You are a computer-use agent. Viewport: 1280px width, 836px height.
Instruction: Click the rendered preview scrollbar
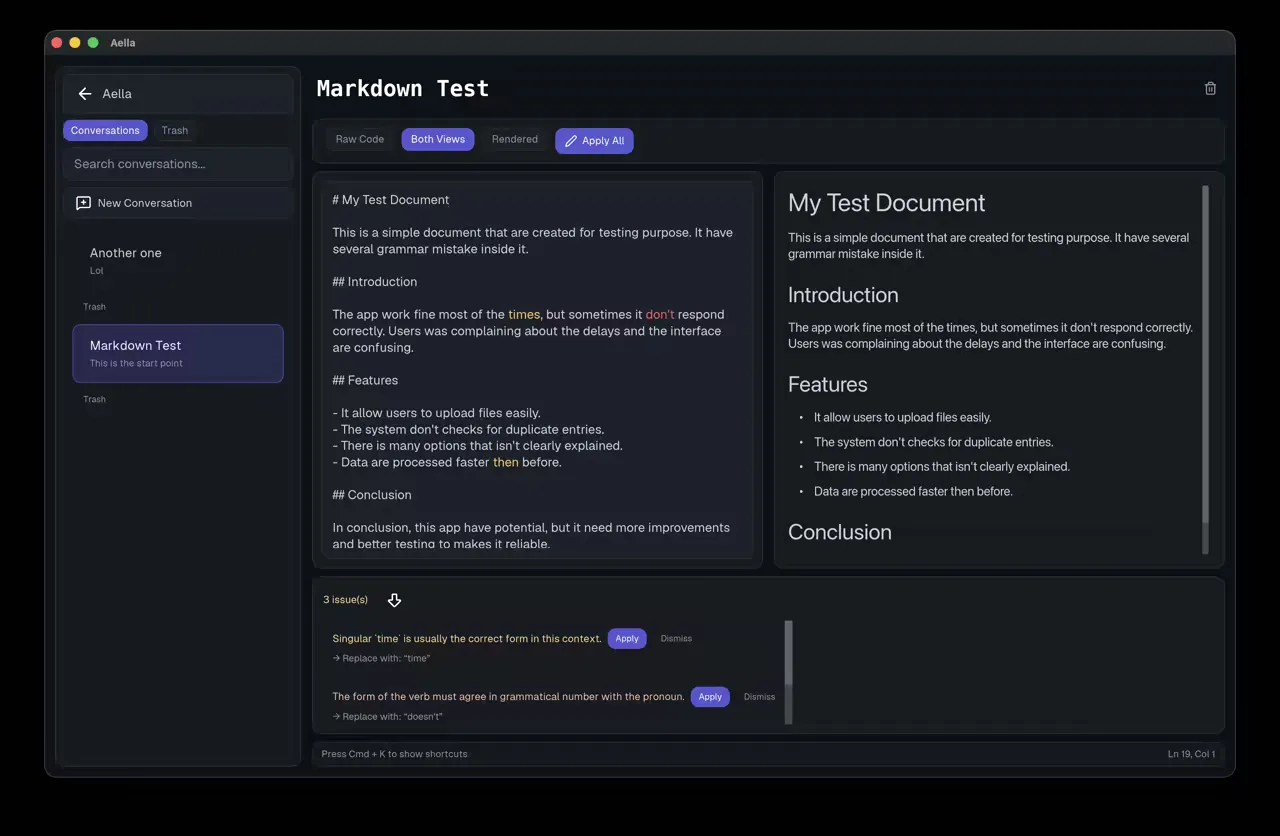[x=1205, y=360]
